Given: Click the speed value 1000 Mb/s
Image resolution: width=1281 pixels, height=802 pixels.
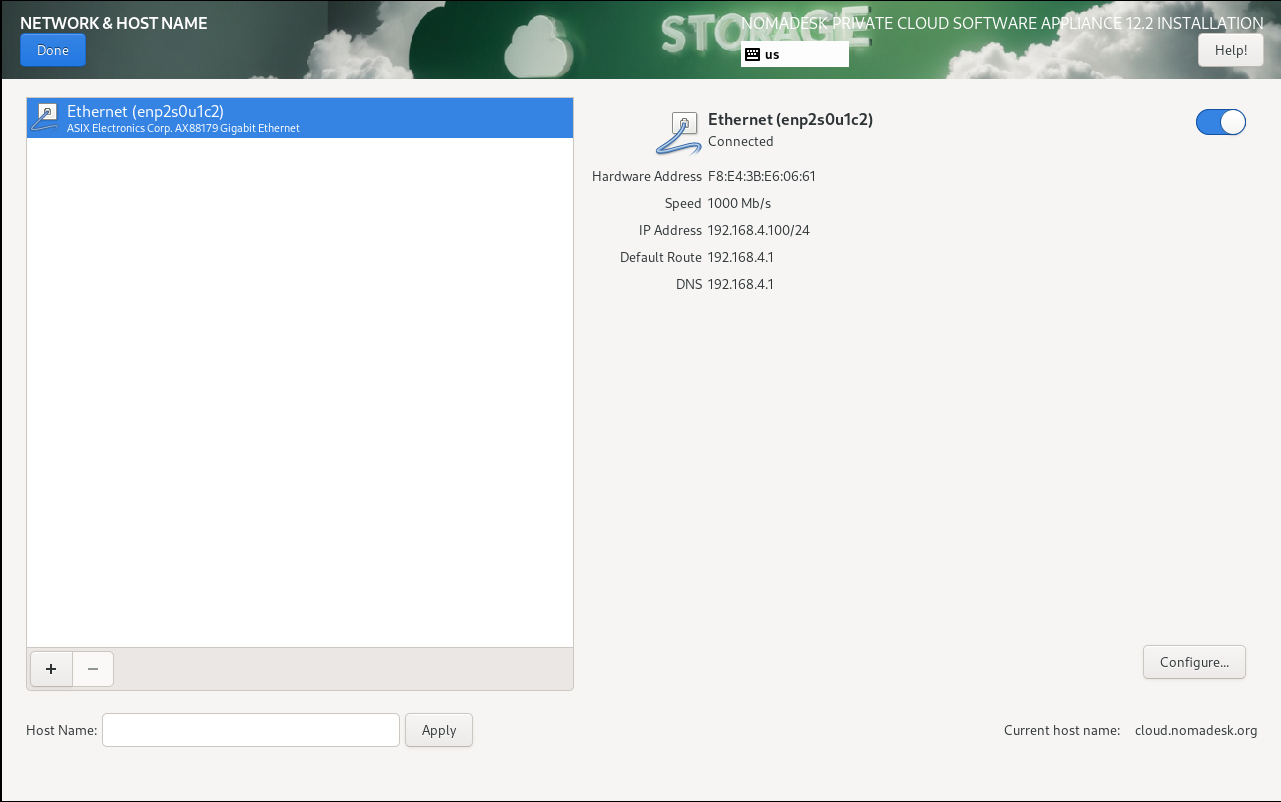Looking at the screenshot, I should pos(739,203).
